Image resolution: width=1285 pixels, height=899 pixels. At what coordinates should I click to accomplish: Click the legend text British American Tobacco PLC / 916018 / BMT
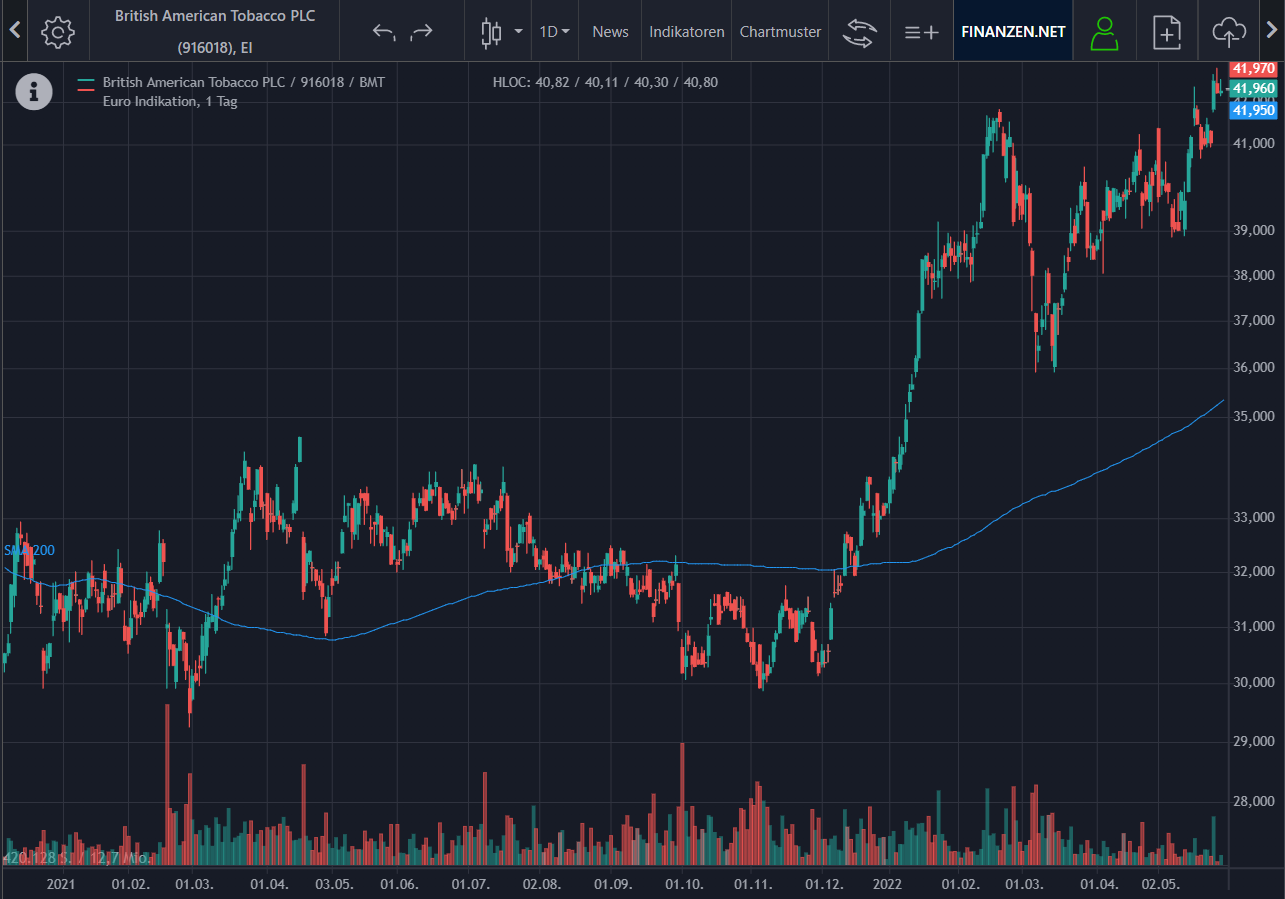tap(243, 82)
